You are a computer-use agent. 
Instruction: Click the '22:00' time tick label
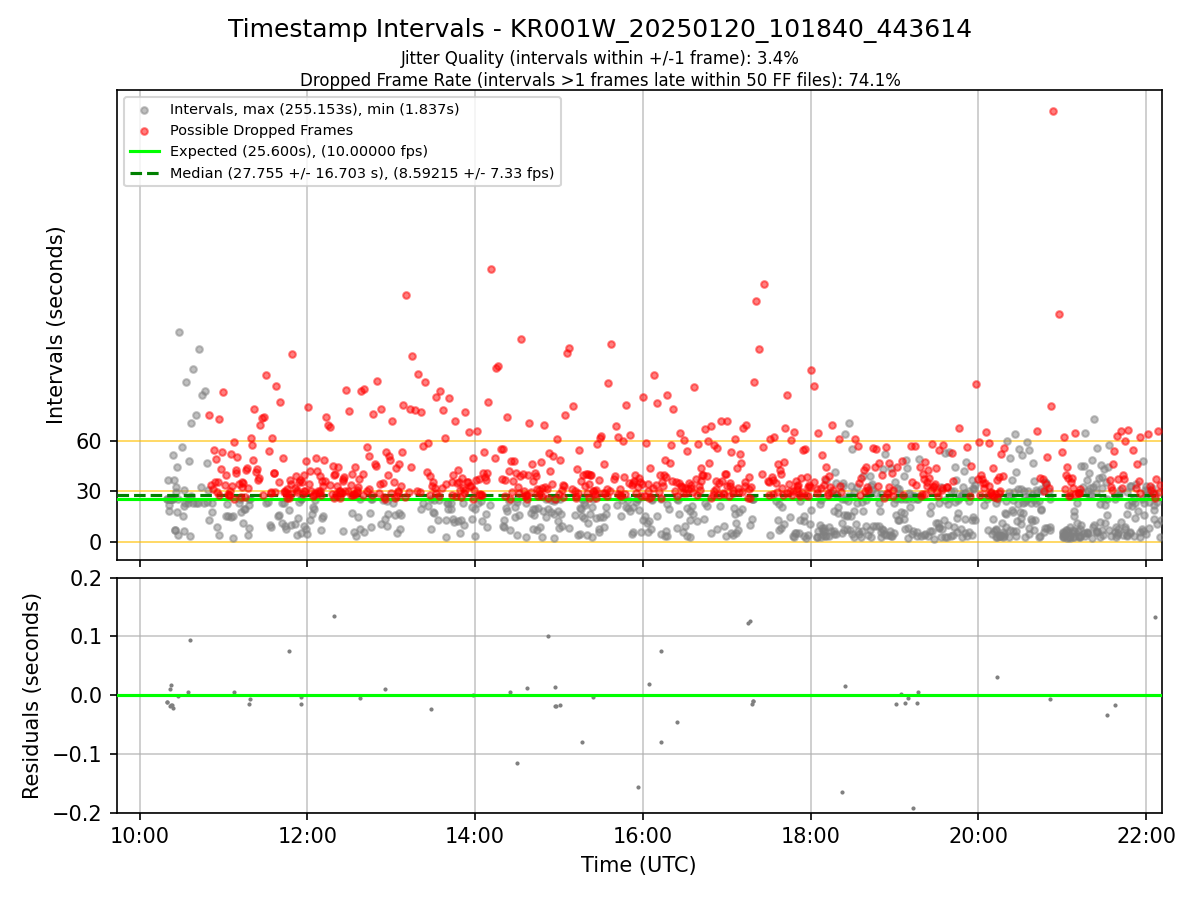click(1147, 834)
